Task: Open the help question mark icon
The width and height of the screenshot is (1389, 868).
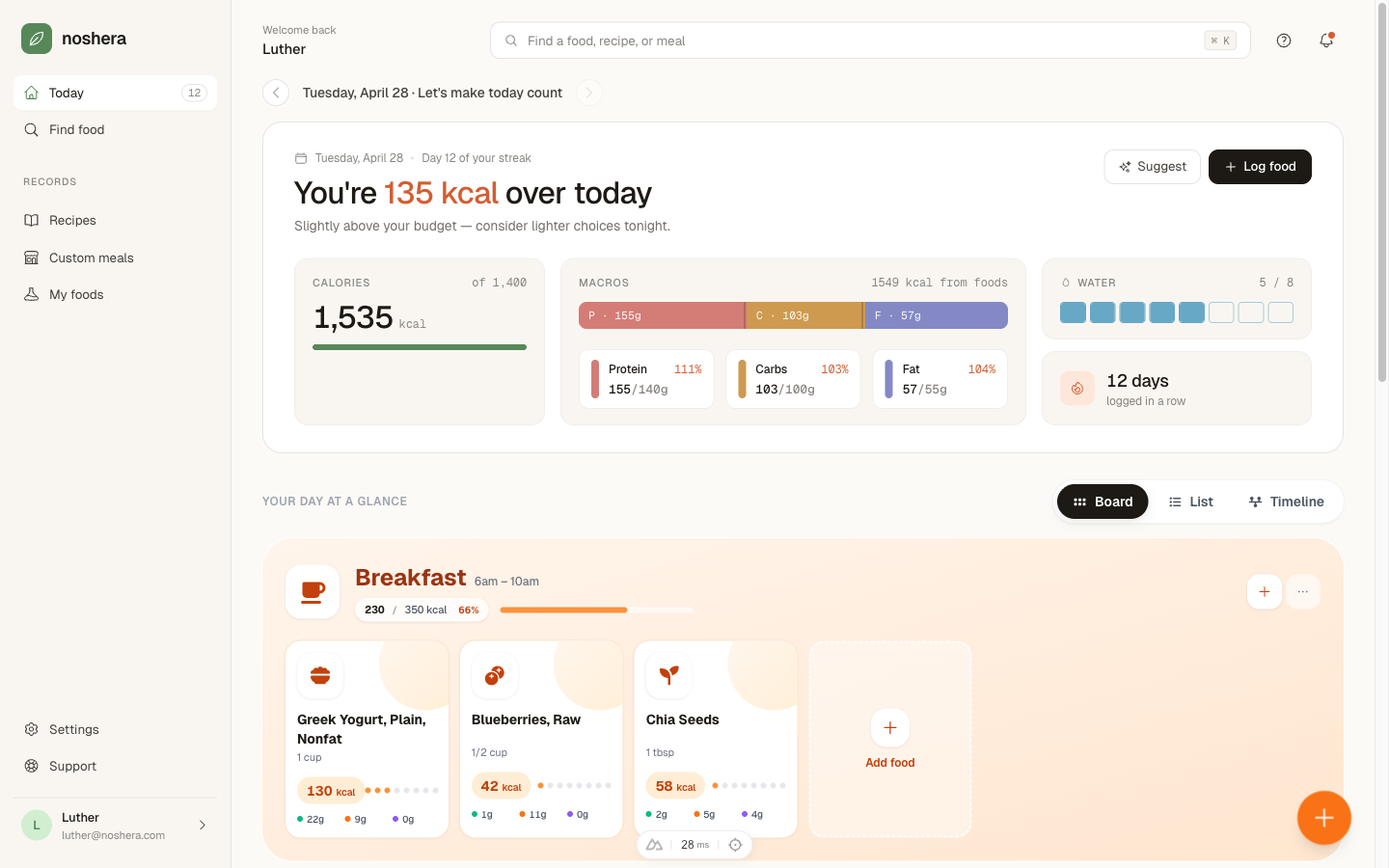Action: pyautogui.click(x=1284, y=41)
